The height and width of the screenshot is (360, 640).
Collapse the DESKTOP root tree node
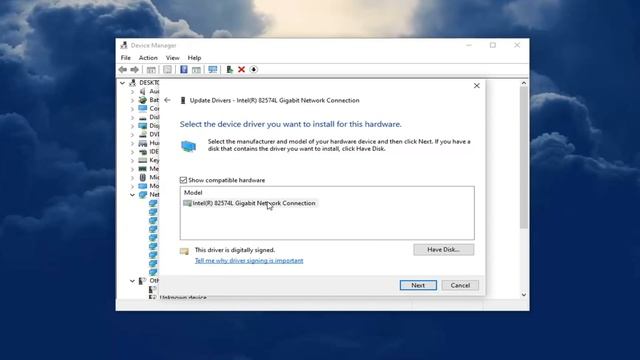122,83
